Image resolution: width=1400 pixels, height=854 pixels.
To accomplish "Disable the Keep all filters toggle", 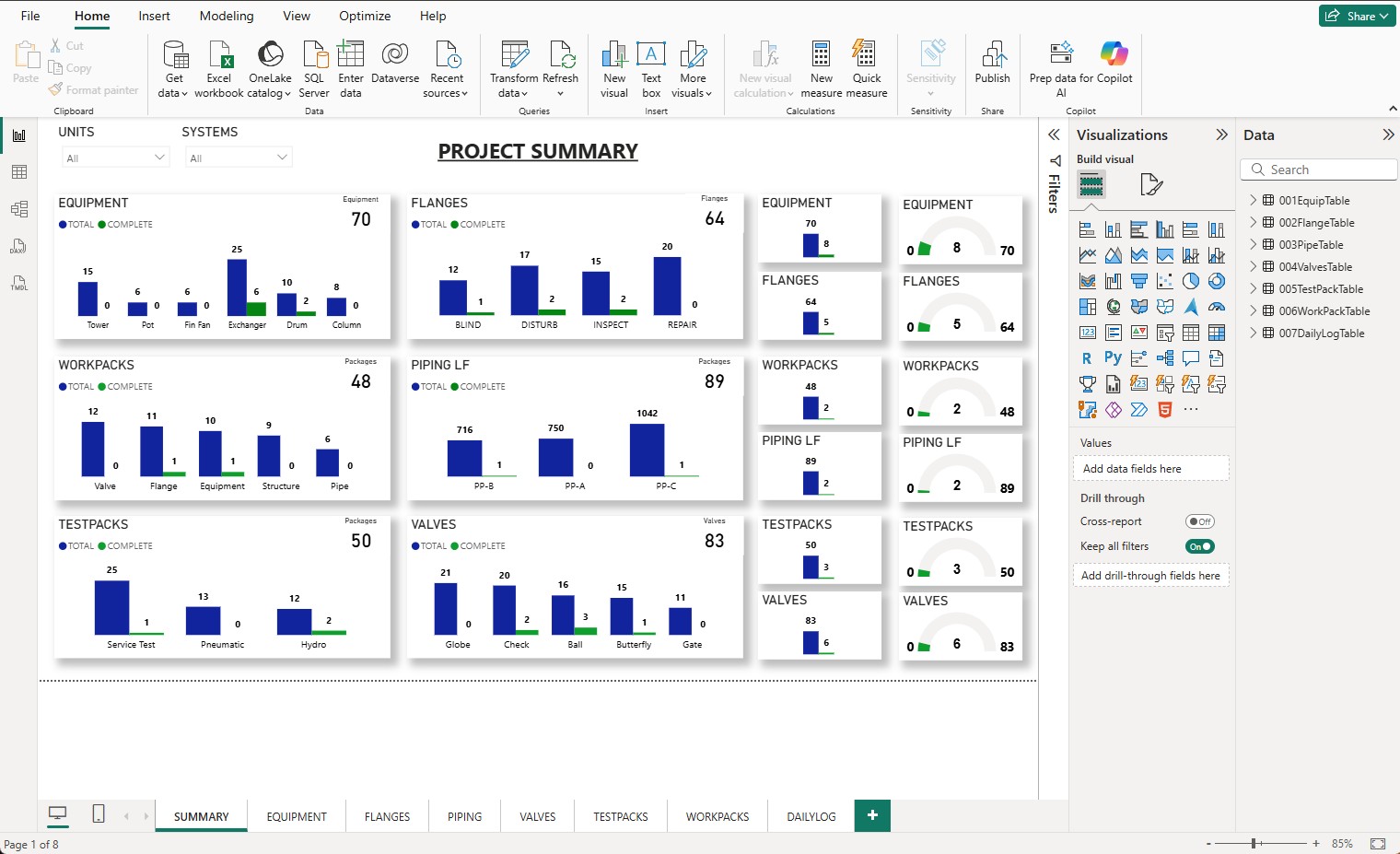I will click(1199, 545).
